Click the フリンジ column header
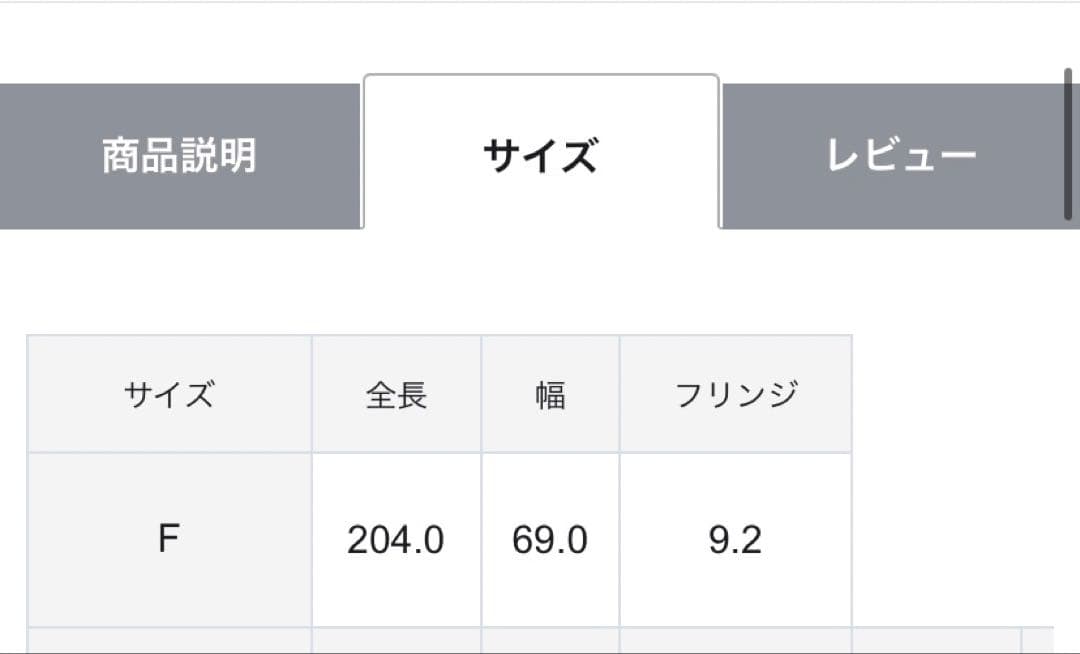The width and height of the screenshot is (1080, 654). (x=736, y=393)
